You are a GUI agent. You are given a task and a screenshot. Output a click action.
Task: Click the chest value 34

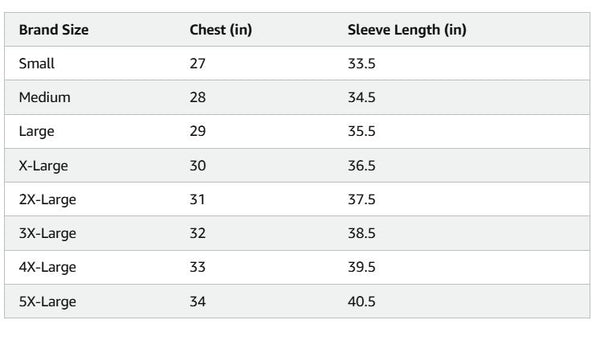198,302
